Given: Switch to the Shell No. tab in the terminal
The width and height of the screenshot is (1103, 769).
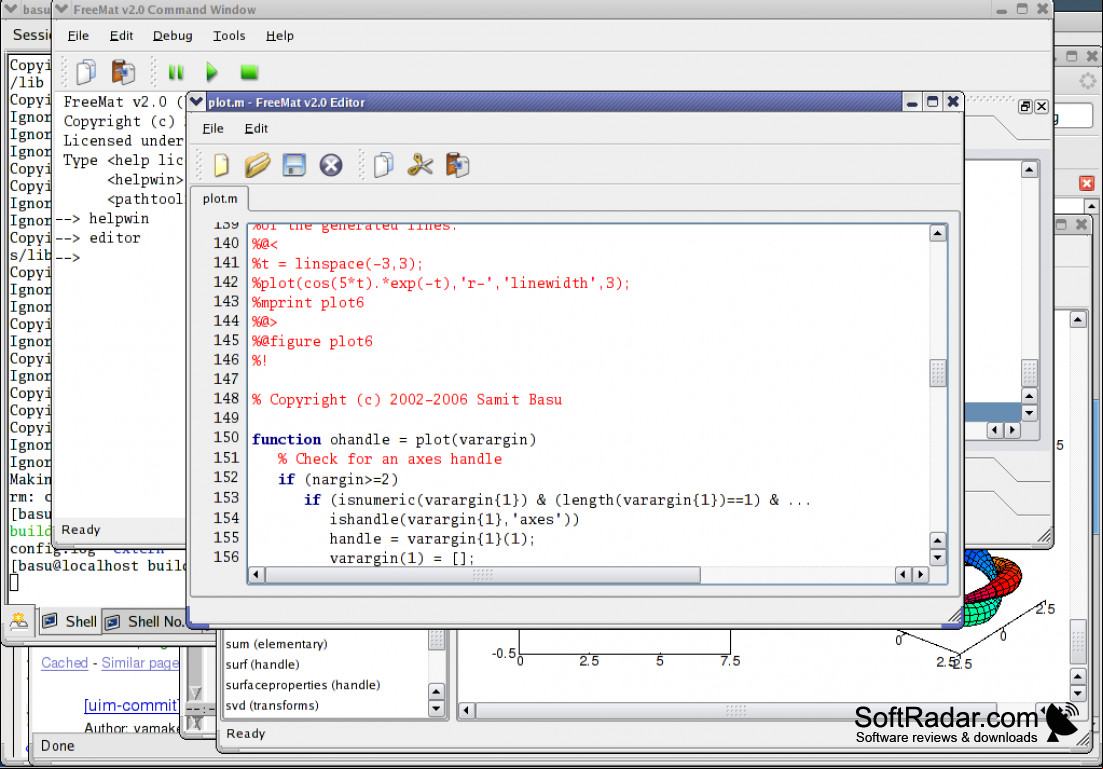Looking at the screenshot, I should [x=145, y=622].
